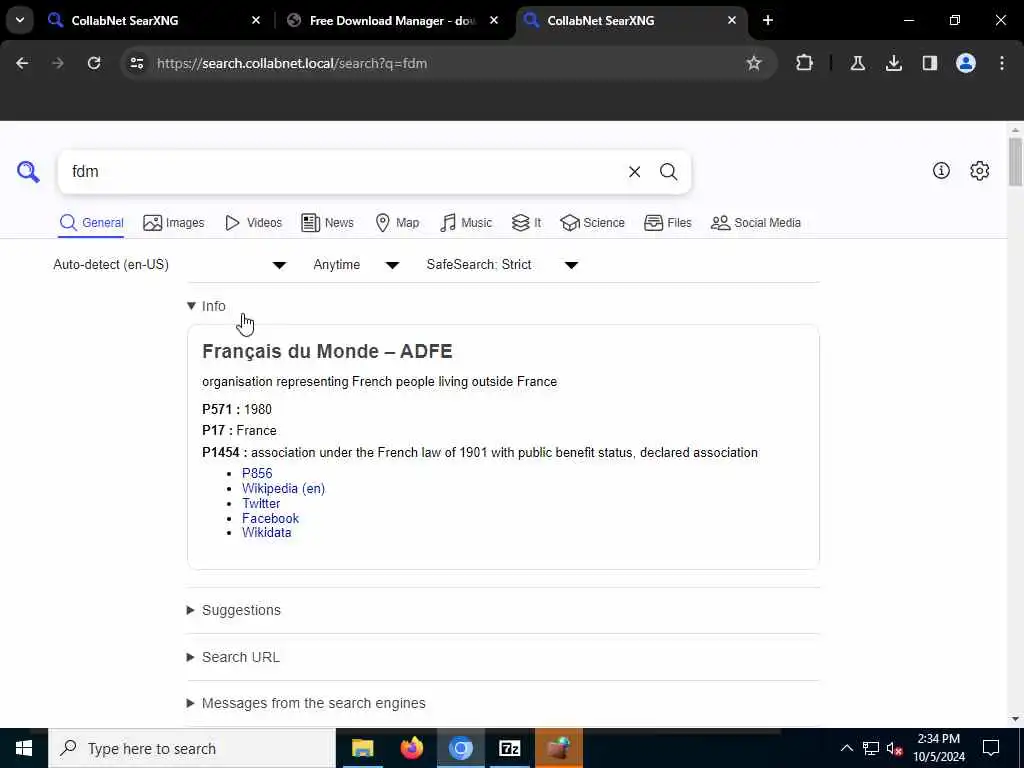1024x768 pixels.
Task: Toggle the browser side panel
Action: point(929,63)
